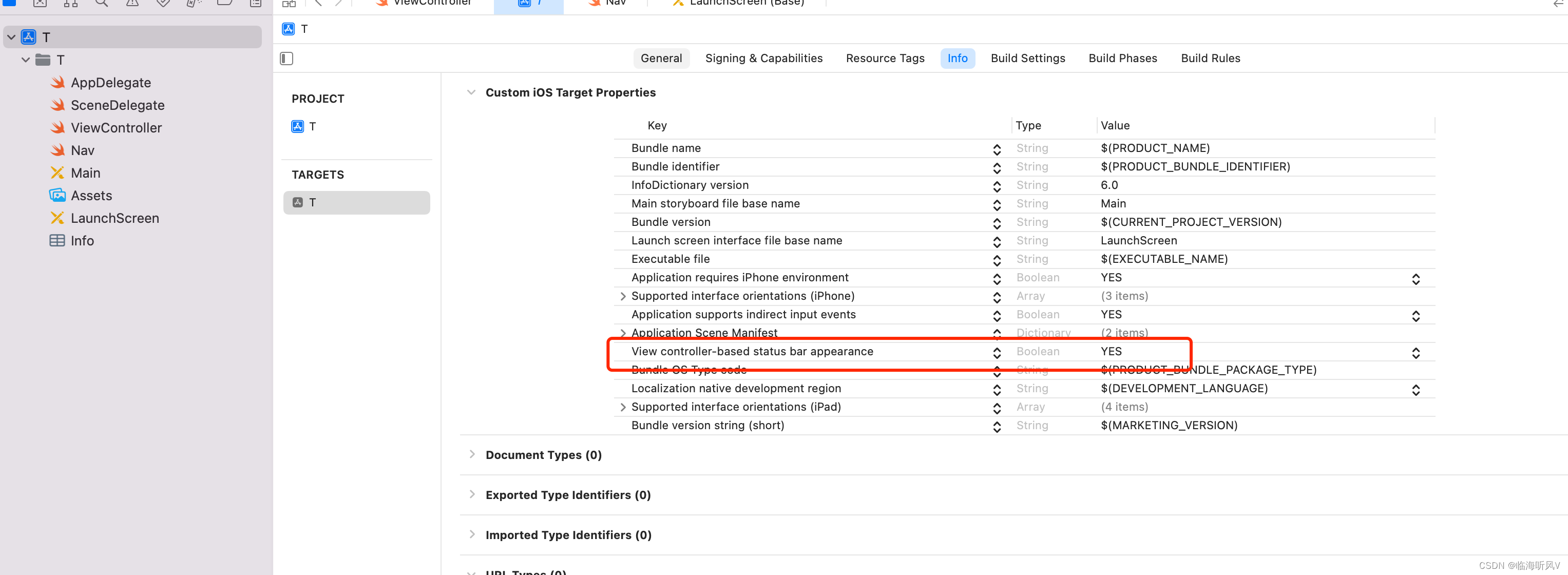The image size is (1568, 575).
Task: Open key stepper for View controller-based status bar appearance
Action: click(997, 352)
